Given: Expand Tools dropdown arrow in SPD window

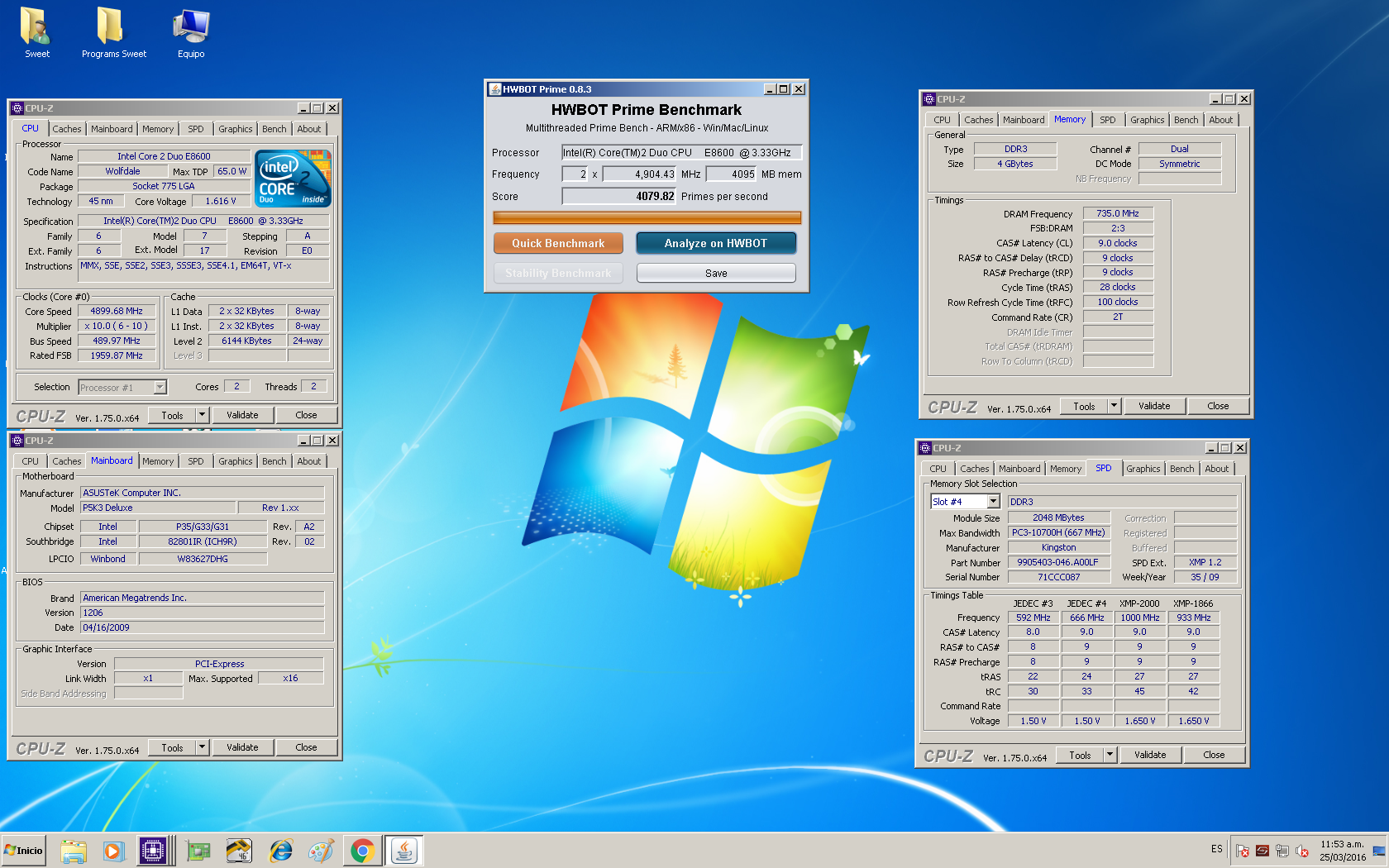Looking at the screenshot, I should tap(1110, 755).
